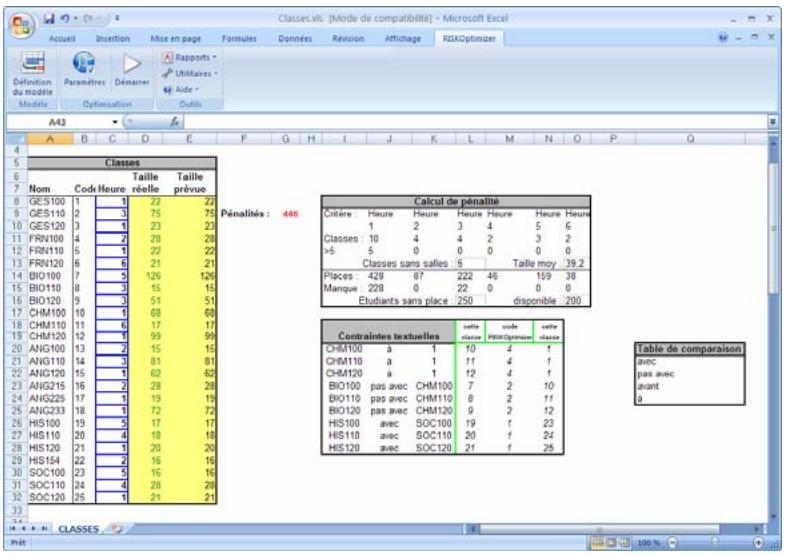Viewport: 789px width, 554px height.
Task: Click the SOC120 class name cell
Action: point(50,497)
